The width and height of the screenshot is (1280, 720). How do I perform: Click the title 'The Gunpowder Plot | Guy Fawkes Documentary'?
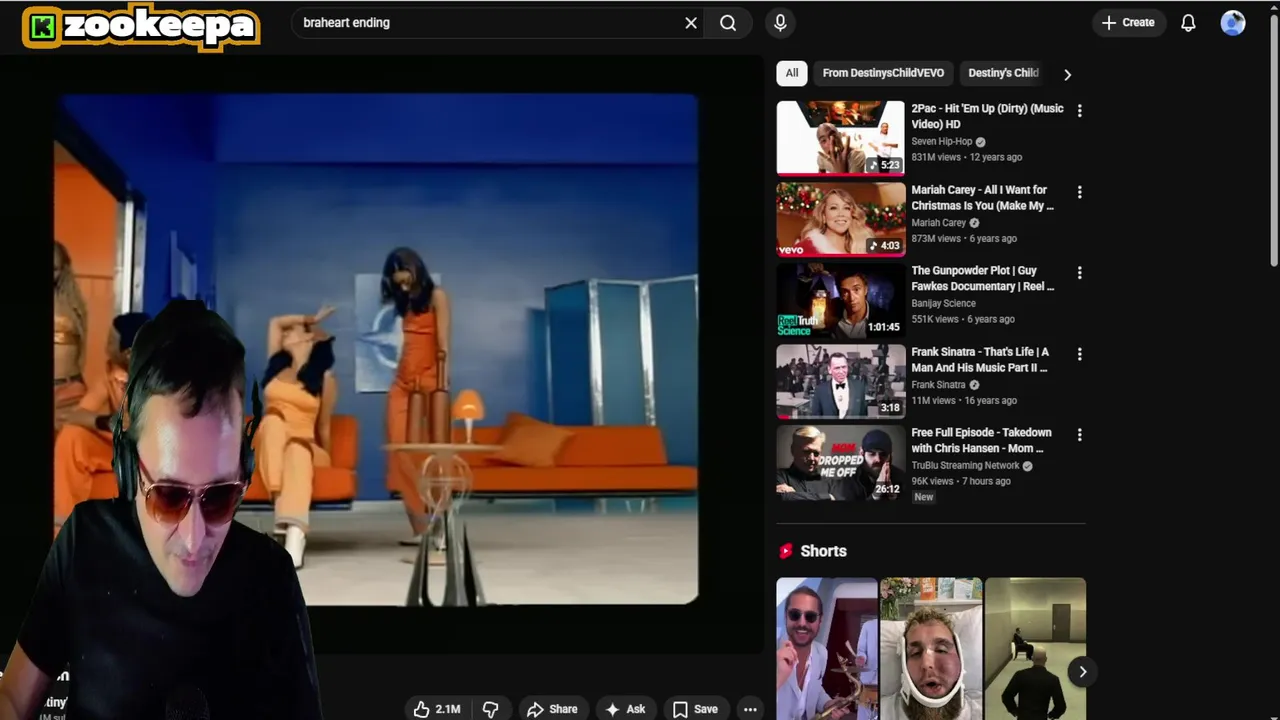(982, 278)
